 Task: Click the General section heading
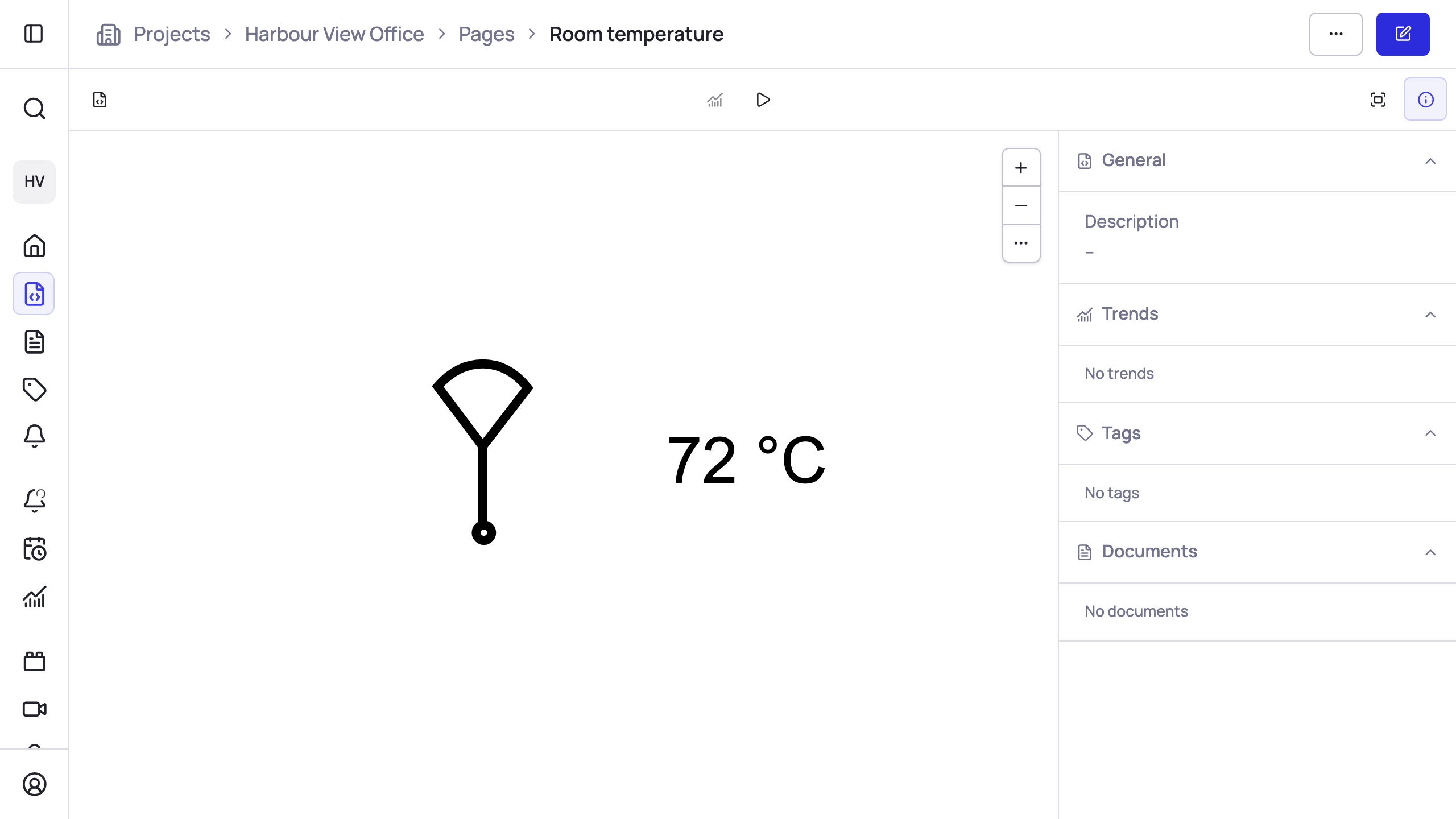(1134, 160)
